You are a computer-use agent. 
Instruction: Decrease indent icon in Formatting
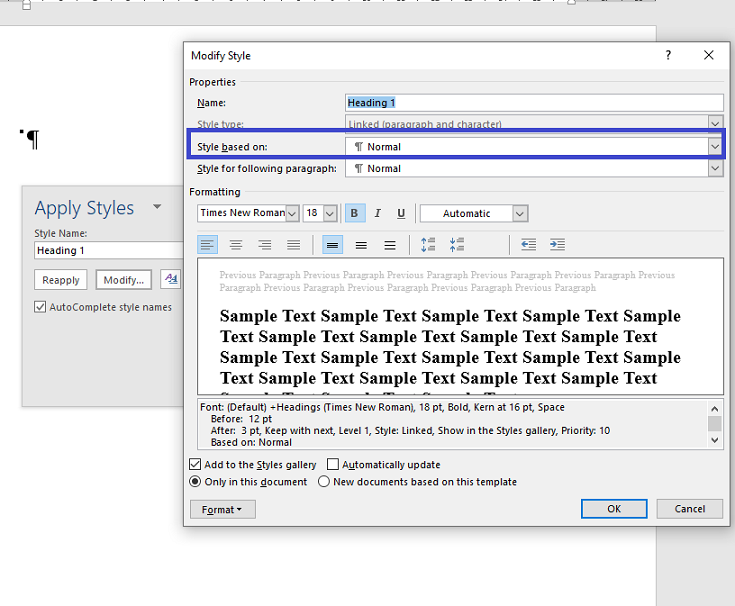point(529,245)
